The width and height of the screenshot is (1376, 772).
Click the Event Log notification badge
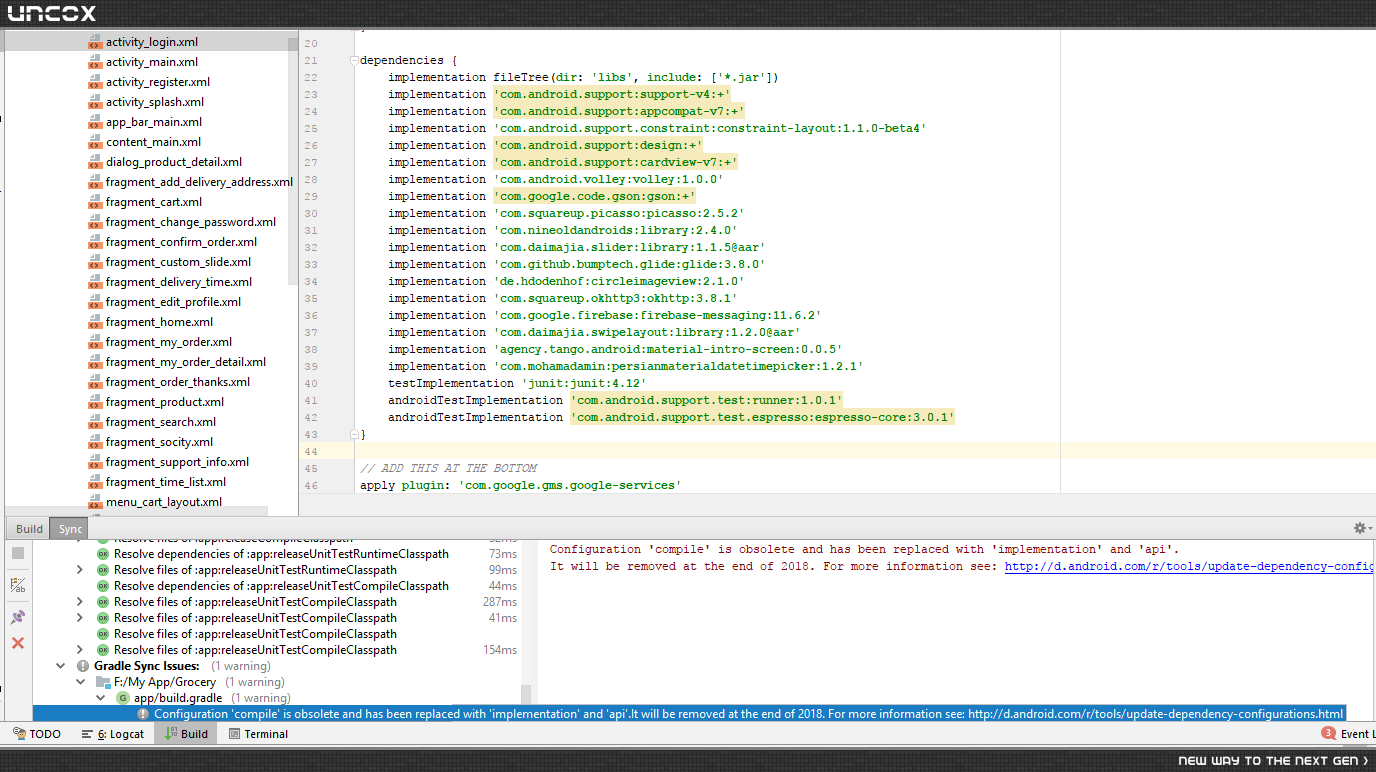(x=1328, y=733)
